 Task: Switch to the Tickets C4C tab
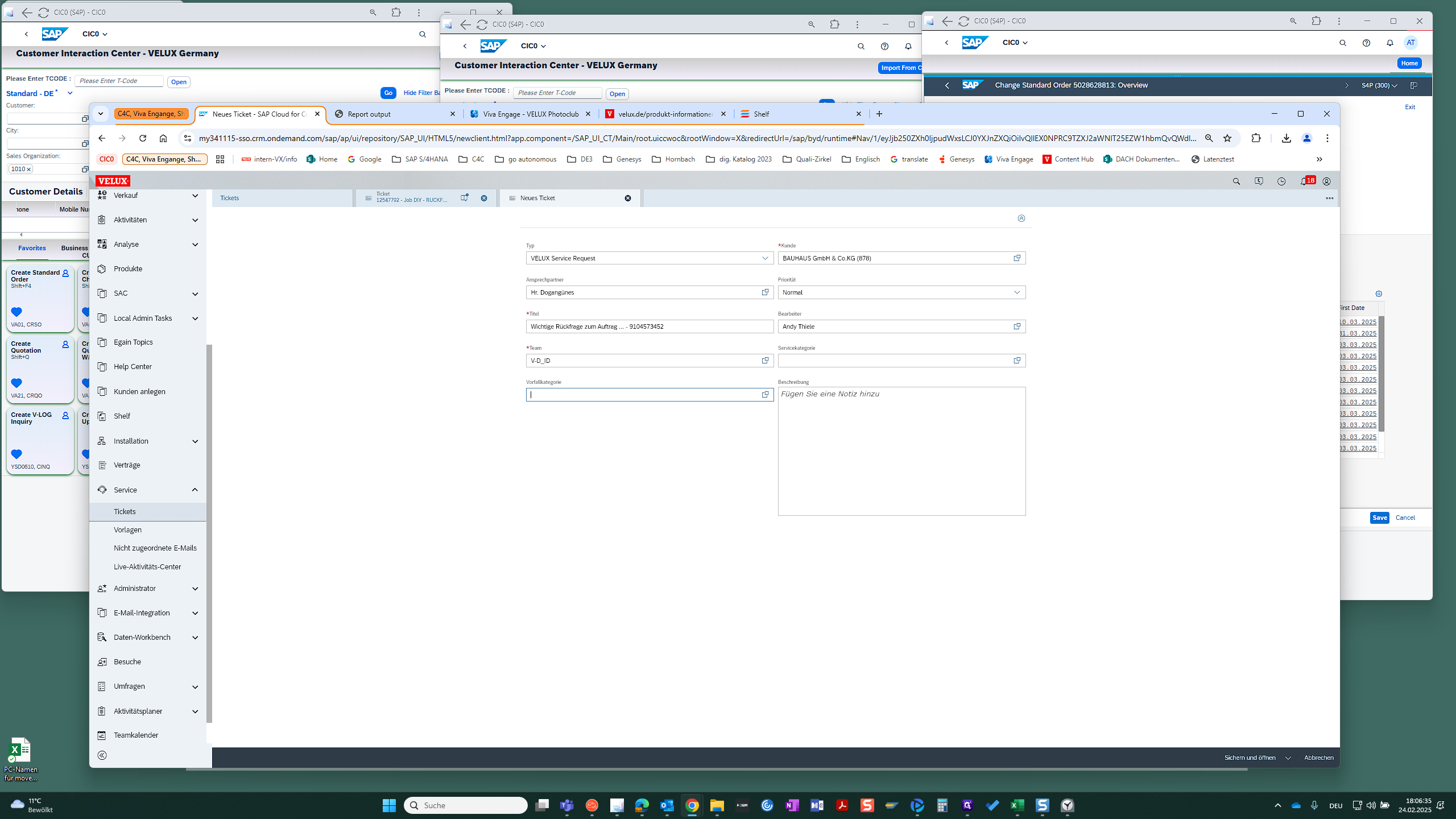pyautogui.click(x=283, y=198)
